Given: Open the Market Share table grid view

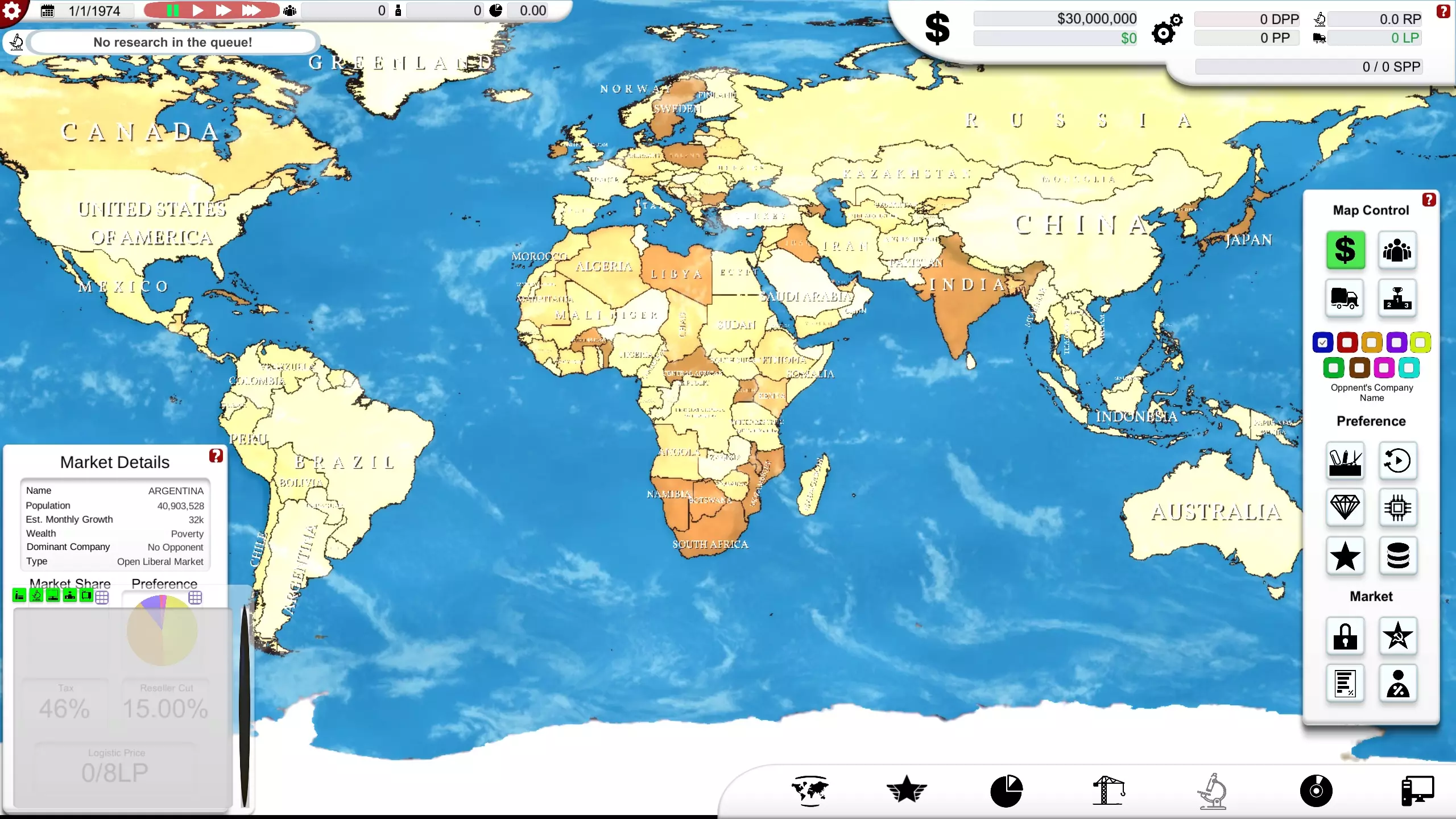Looking at the screenshot, I should (102, 597).
